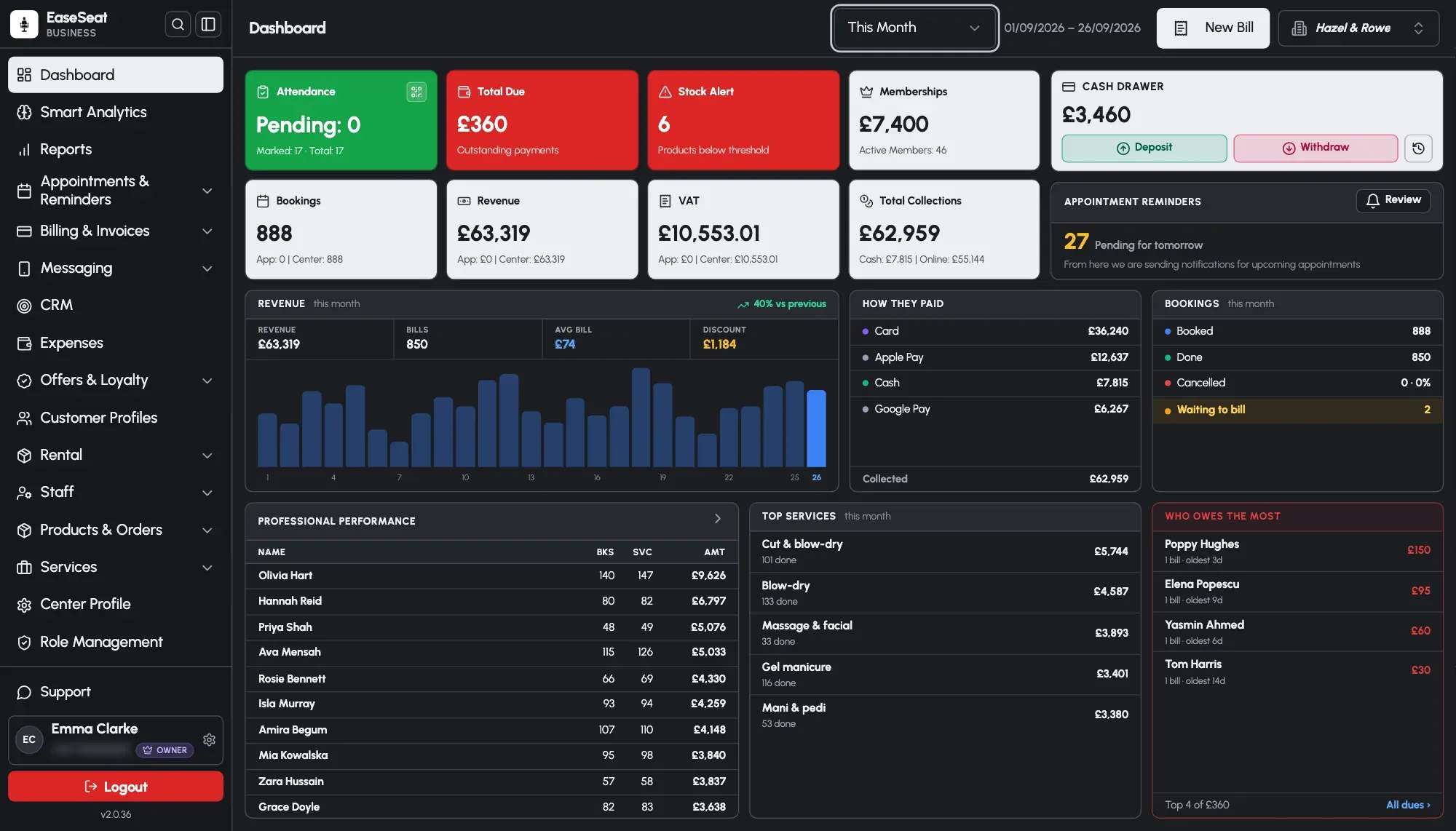Click Grace Doyle performance row
Image resolution: width=1456 pixels, height=831 pixels.
[491, 807]
